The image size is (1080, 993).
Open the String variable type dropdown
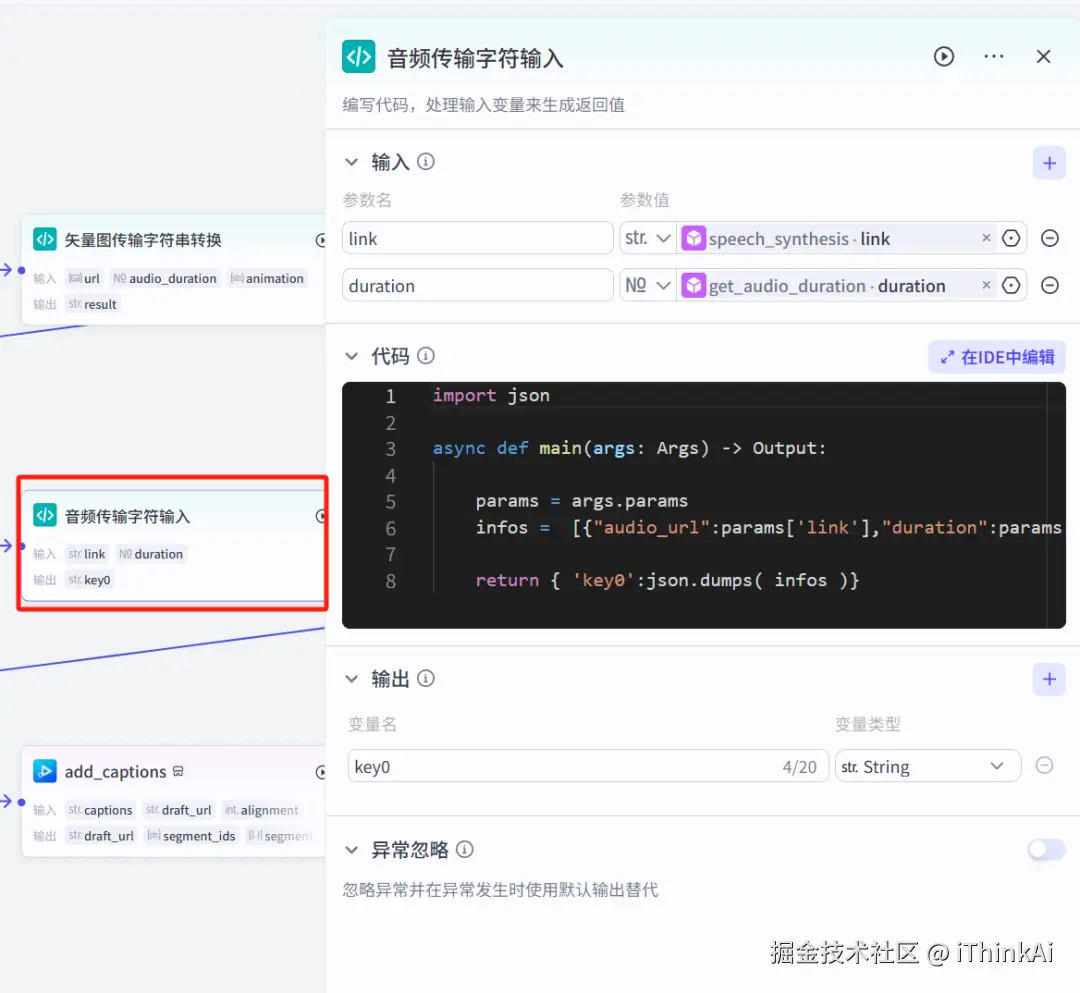(x=928, y=765)
